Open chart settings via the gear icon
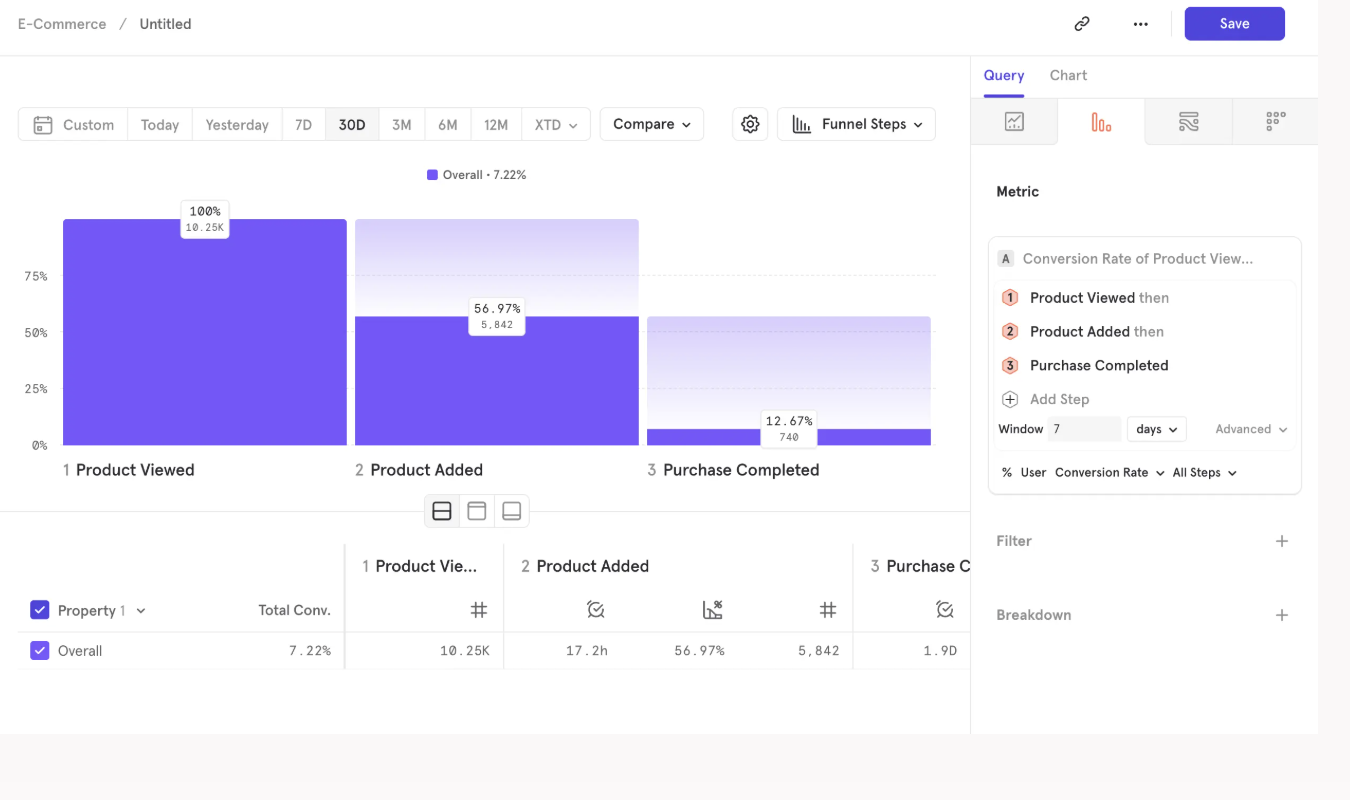Screen dimensions: 1350x800 [750, 123]
